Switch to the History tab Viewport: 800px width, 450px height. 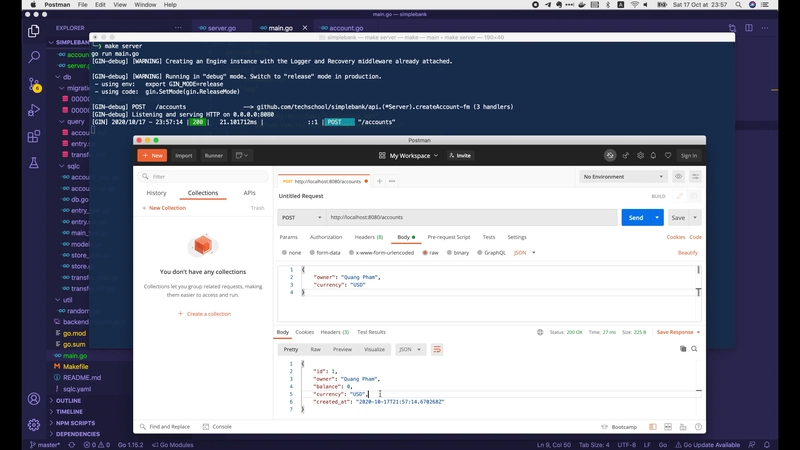tap(156, 193)
